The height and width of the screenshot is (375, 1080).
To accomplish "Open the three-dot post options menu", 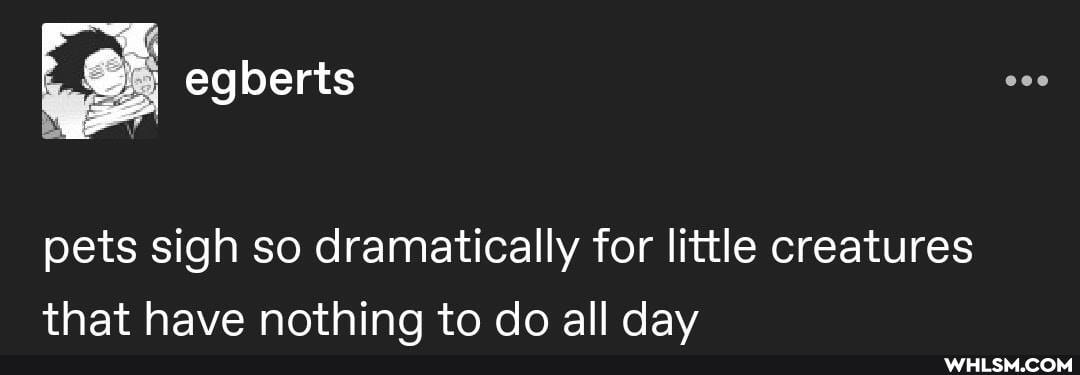I will click(1026, 81).
